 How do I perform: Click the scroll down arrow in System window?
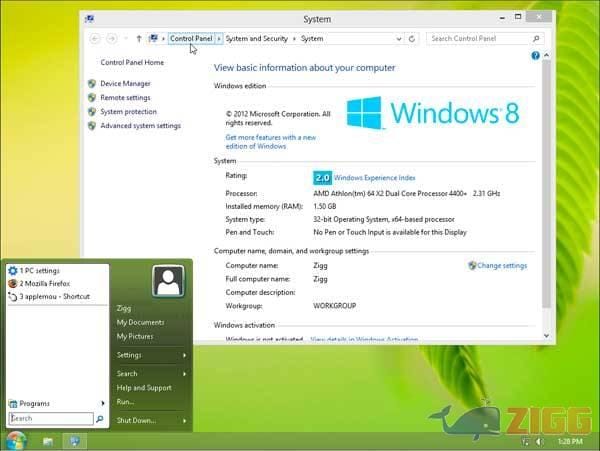tap(546, 335)
